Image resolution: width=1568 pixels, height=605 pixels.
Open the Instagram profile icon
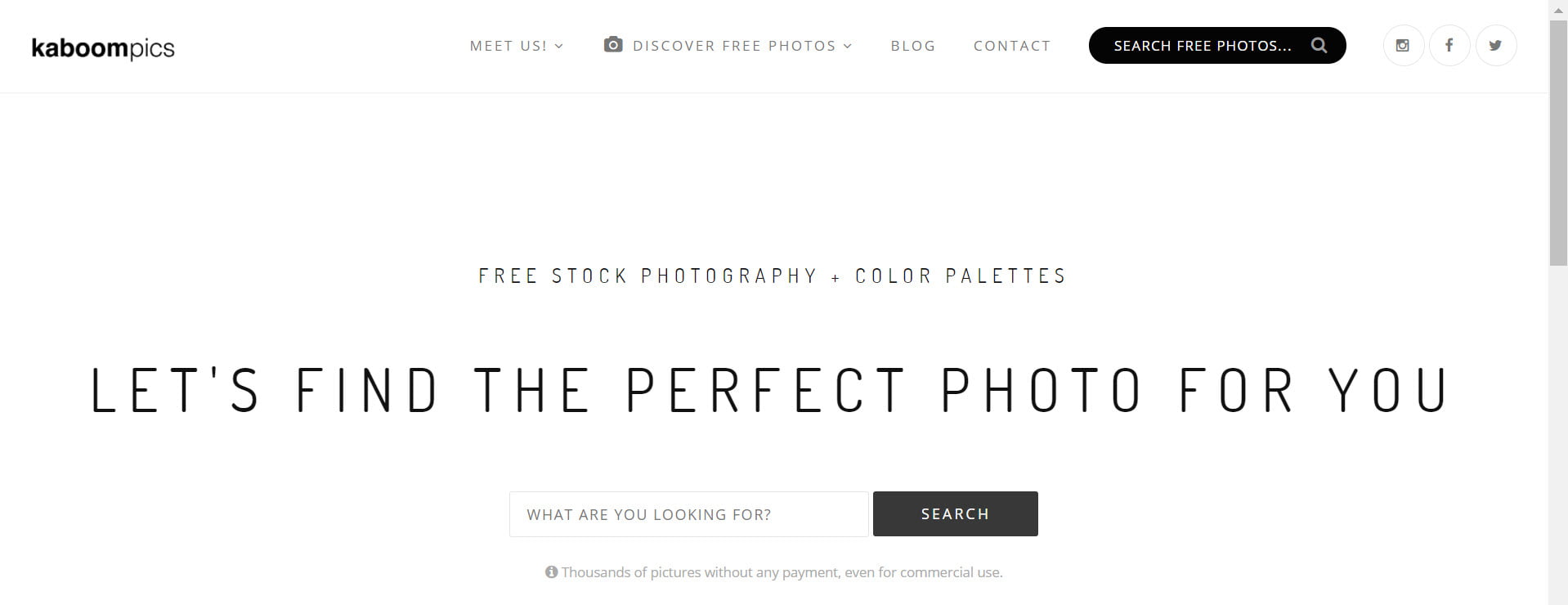pyautogui.click(x=1403, y=46)
